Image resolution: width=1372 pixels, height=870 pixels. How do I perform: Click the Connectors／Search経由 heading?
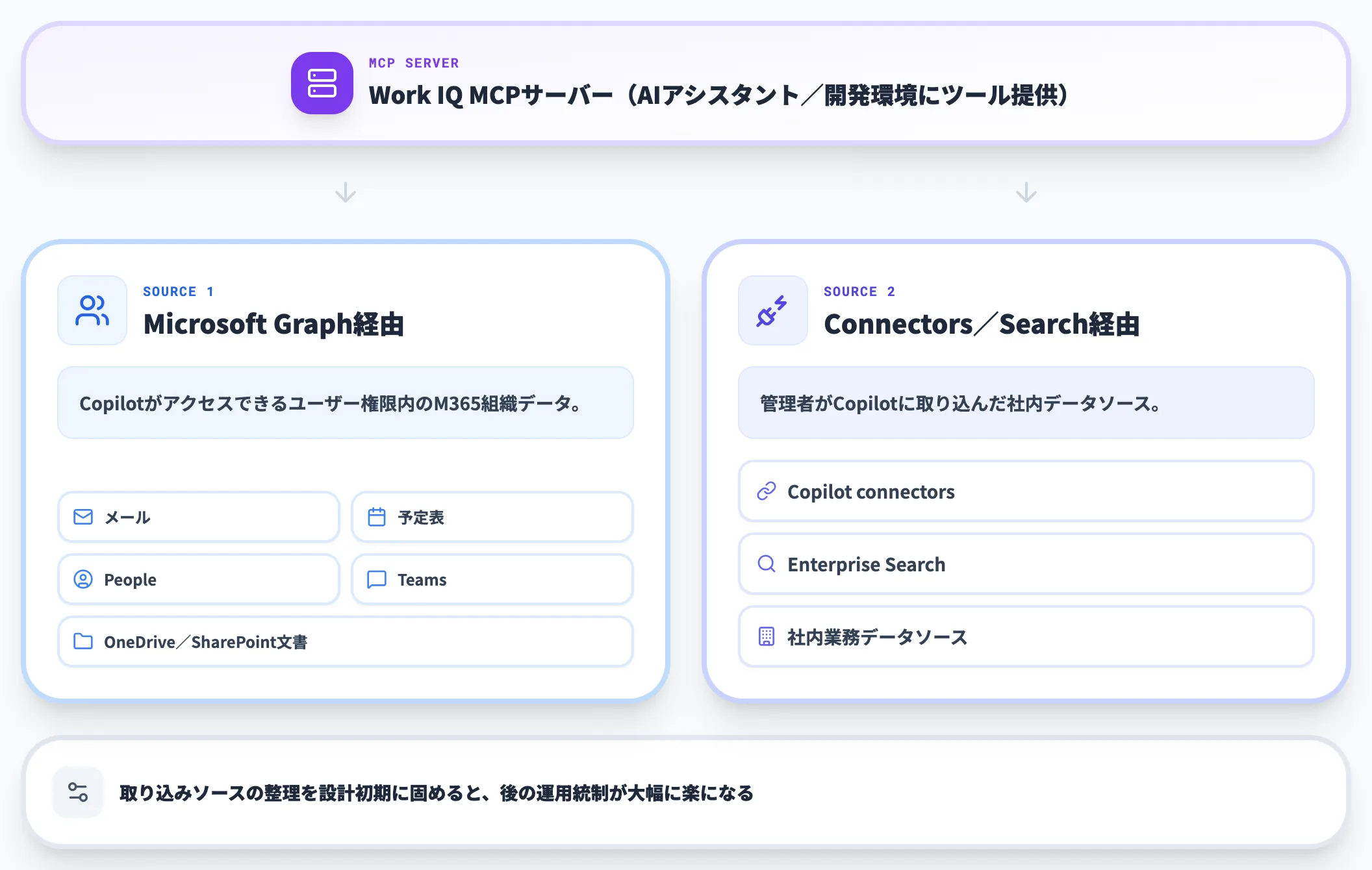[982, 324]
